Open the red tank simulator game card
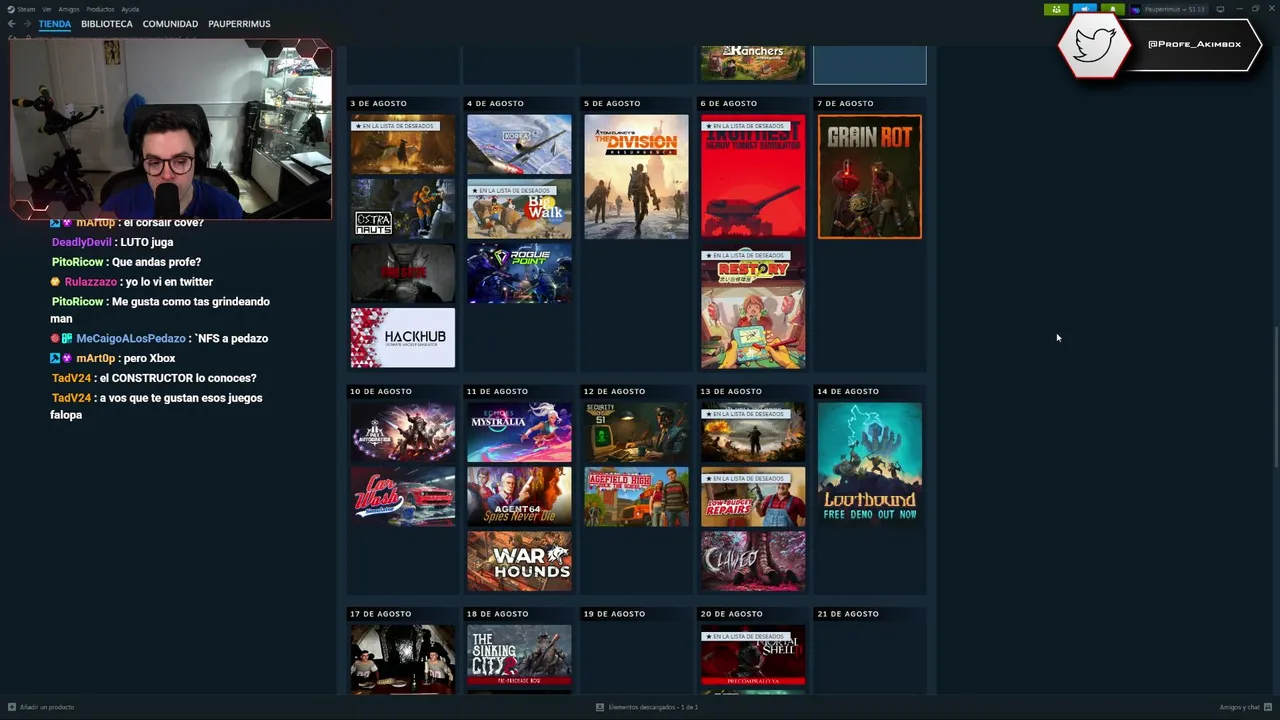The image size is (1280, 720). click(753, 177)
